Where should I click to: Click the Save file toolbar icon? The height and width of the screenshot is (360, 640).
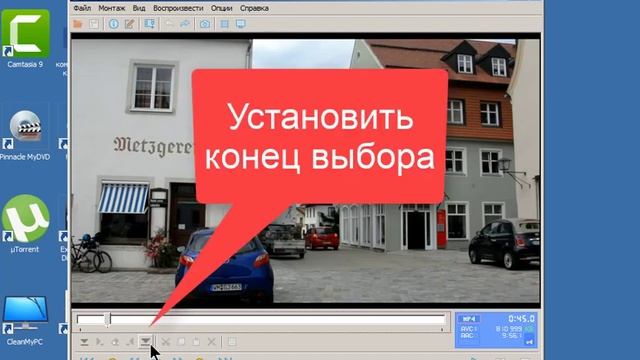(94, 24)
